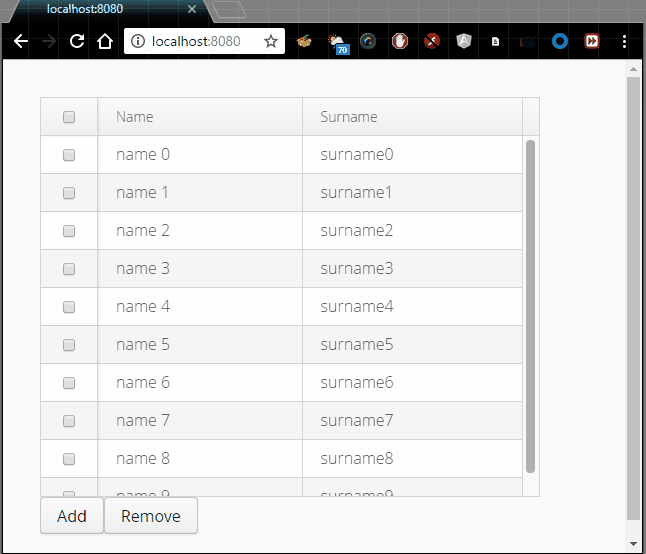The image size is (646, 554).
Task: Check the box for name 6 row
Action: pos(69,383)
